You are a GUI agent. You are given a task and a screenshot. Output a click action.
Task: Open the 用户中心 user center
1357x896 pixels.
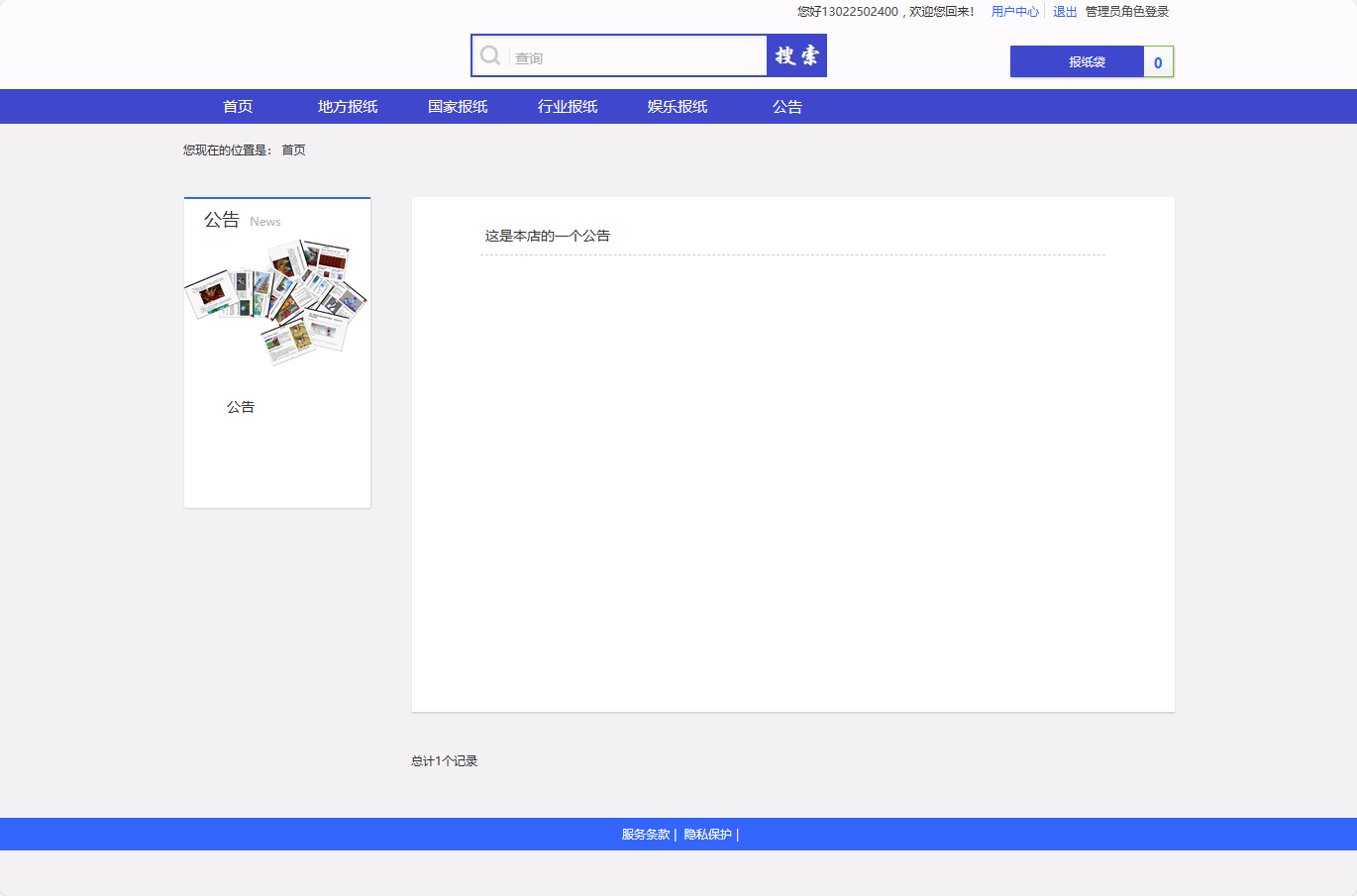coord(1015,11)
